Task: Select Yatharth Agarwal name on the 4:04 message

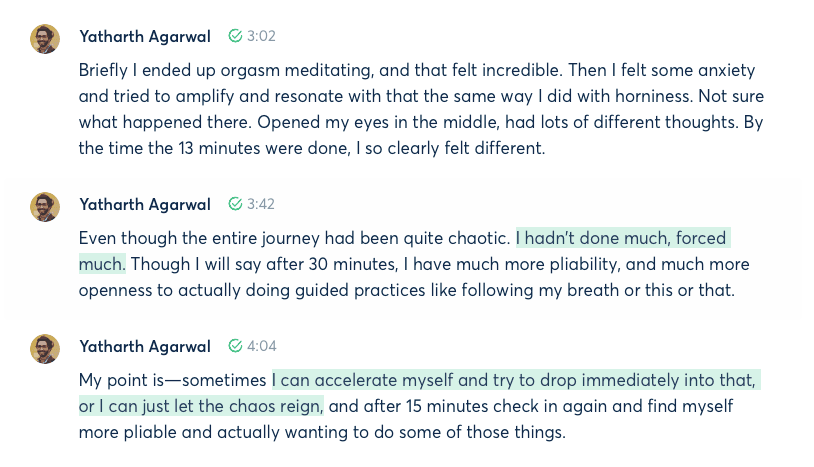Action: click(145, 346)
